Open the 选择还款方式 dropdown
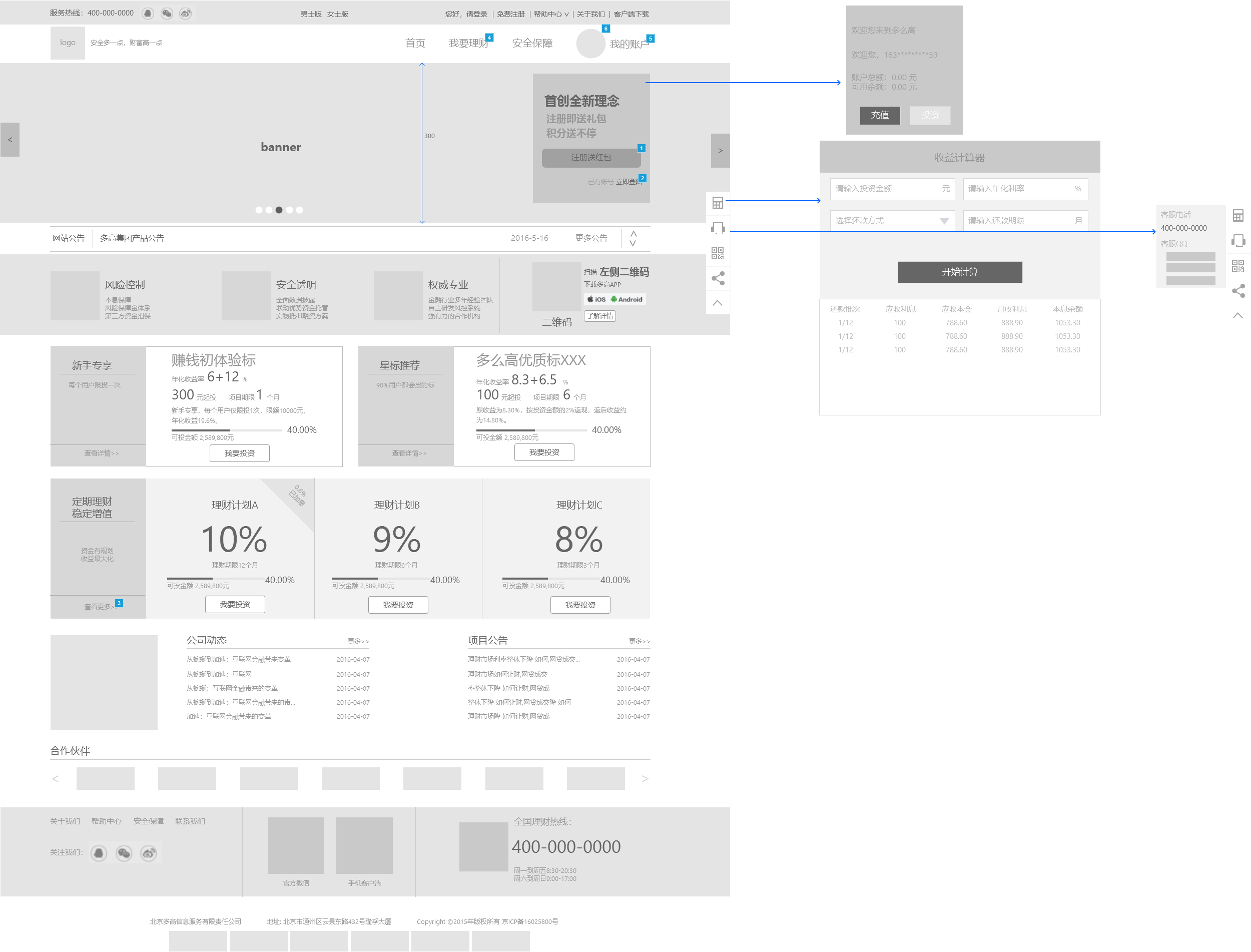The height and width of the screenshot is (952, 1251). point(892,221)
